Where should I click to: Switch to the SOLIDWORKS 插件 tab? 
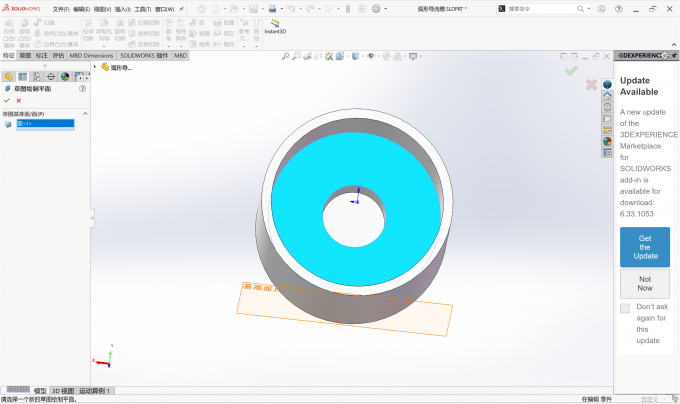[x=144, y=55]
